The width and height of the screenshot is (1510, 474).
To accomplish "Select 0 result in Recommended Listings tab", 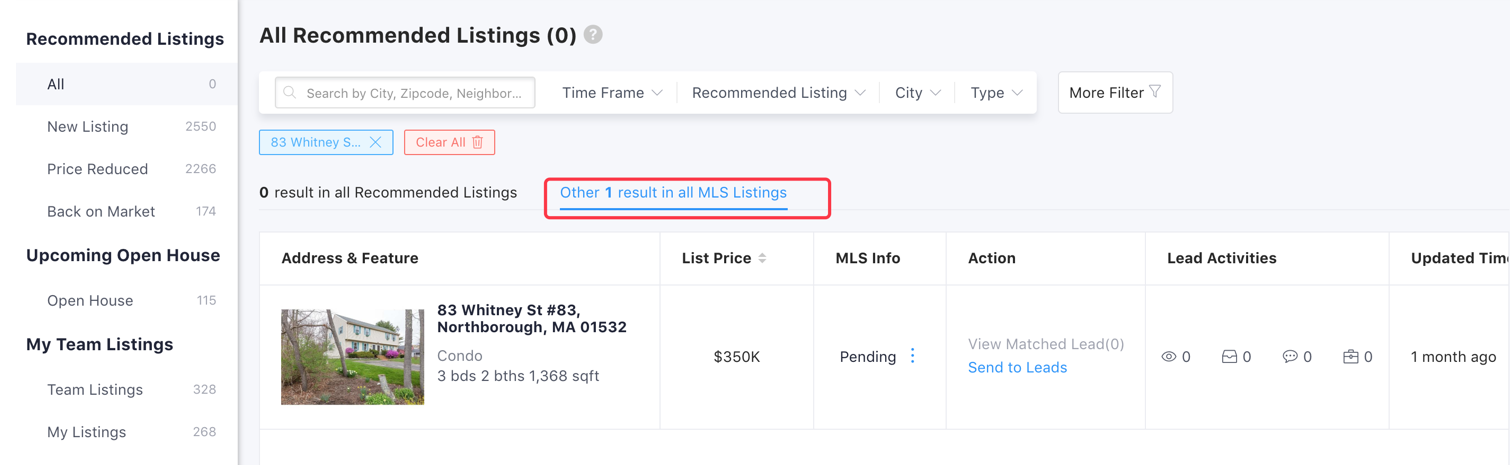I will click(x=388, y=193).
